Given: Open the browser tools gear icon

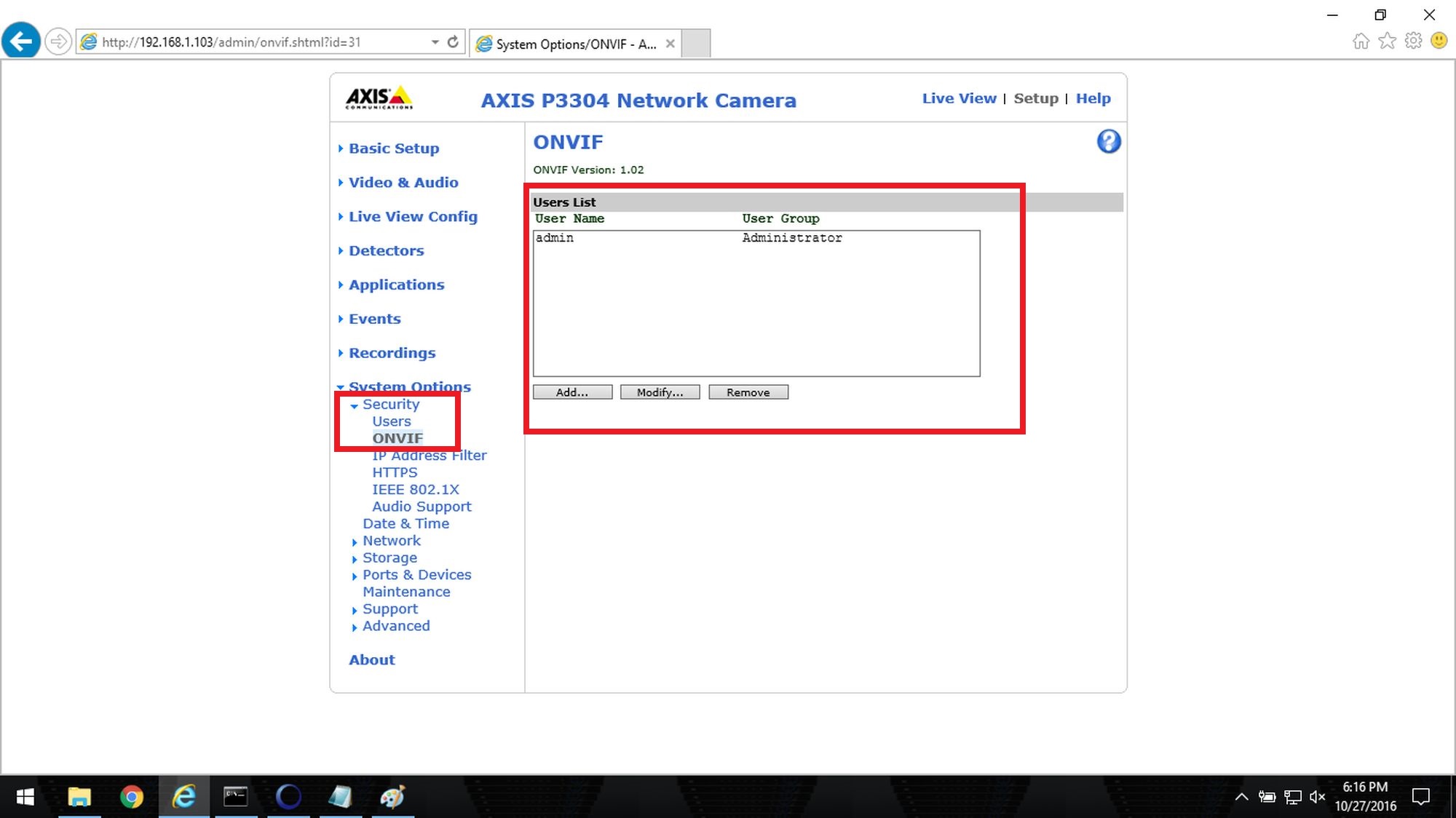Looking at the screenshot, I should [x=1413, y=41].
